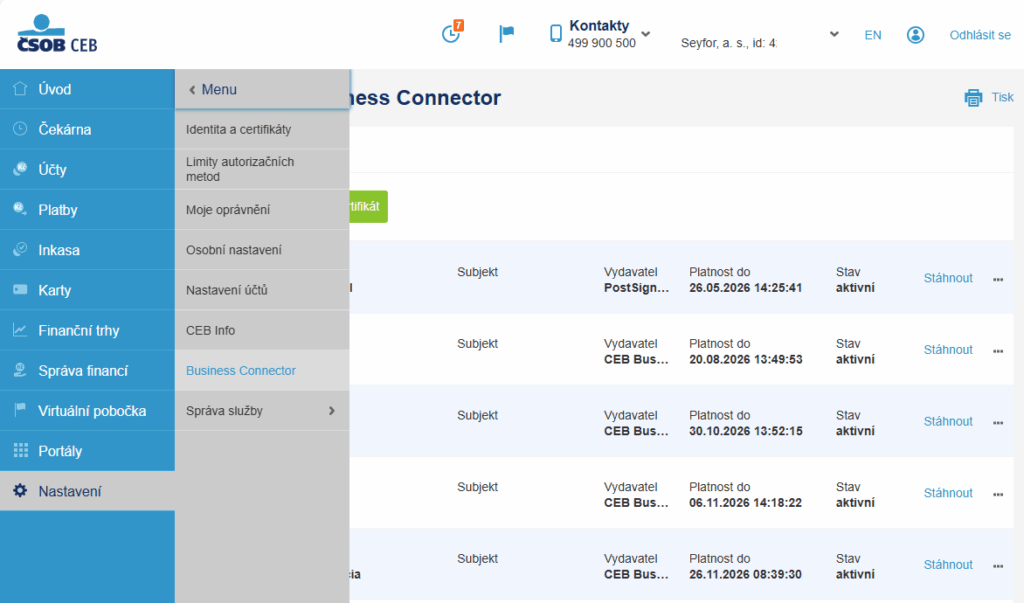Image resolution: width=1024 pixels, height=603 pixels.
Task: Click the ČSOB CEB logo
Action: (57, 34)
